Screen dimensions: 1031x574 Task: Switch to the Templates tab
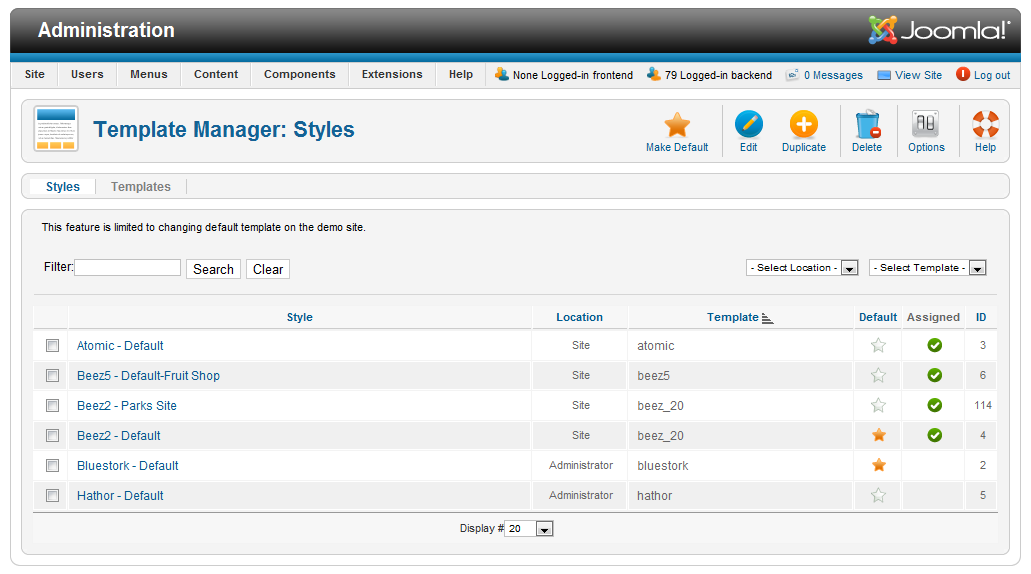point(141,187)
